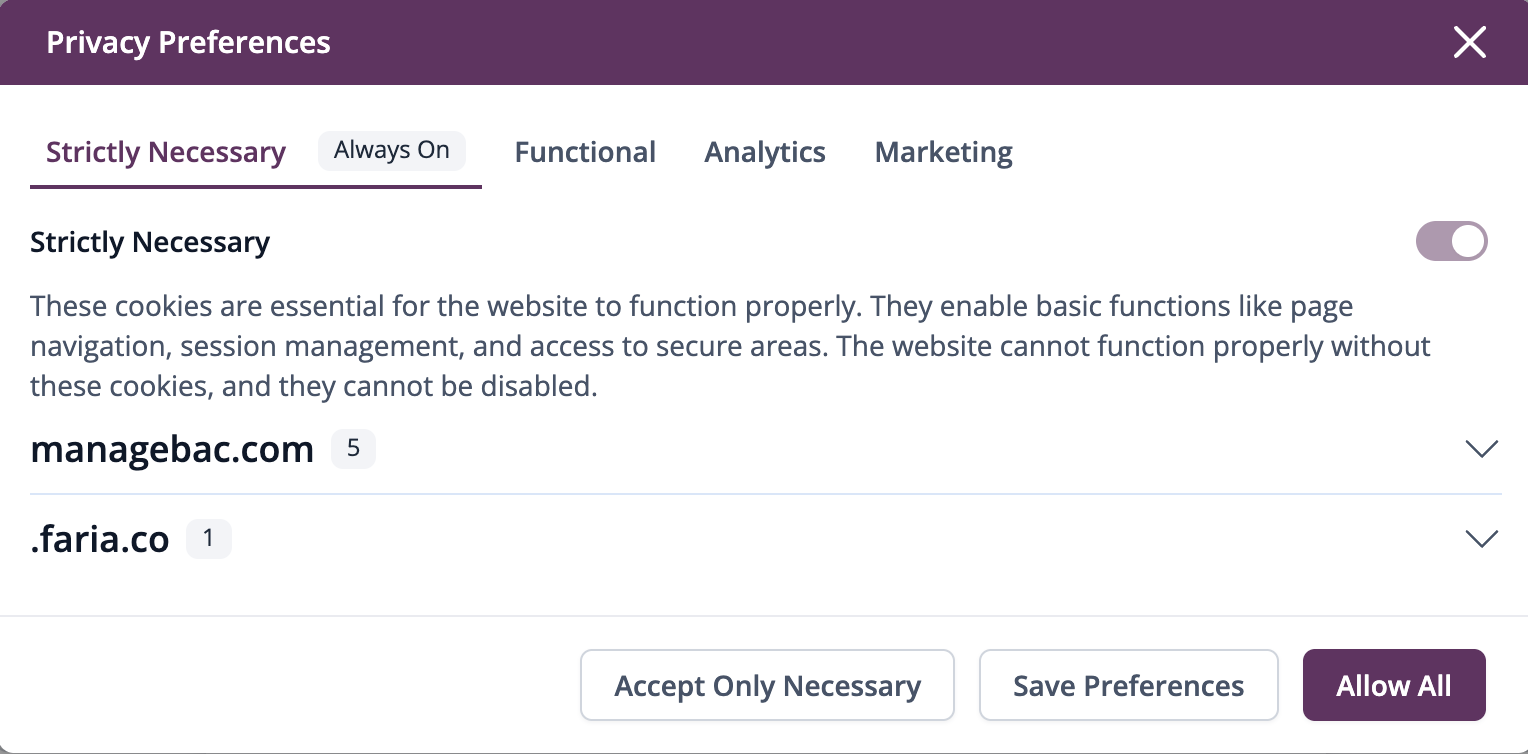This screenshot has height=754, width=1528.
Task: Expand the managebac.com chevron arrow
Action: point(1481,449)
